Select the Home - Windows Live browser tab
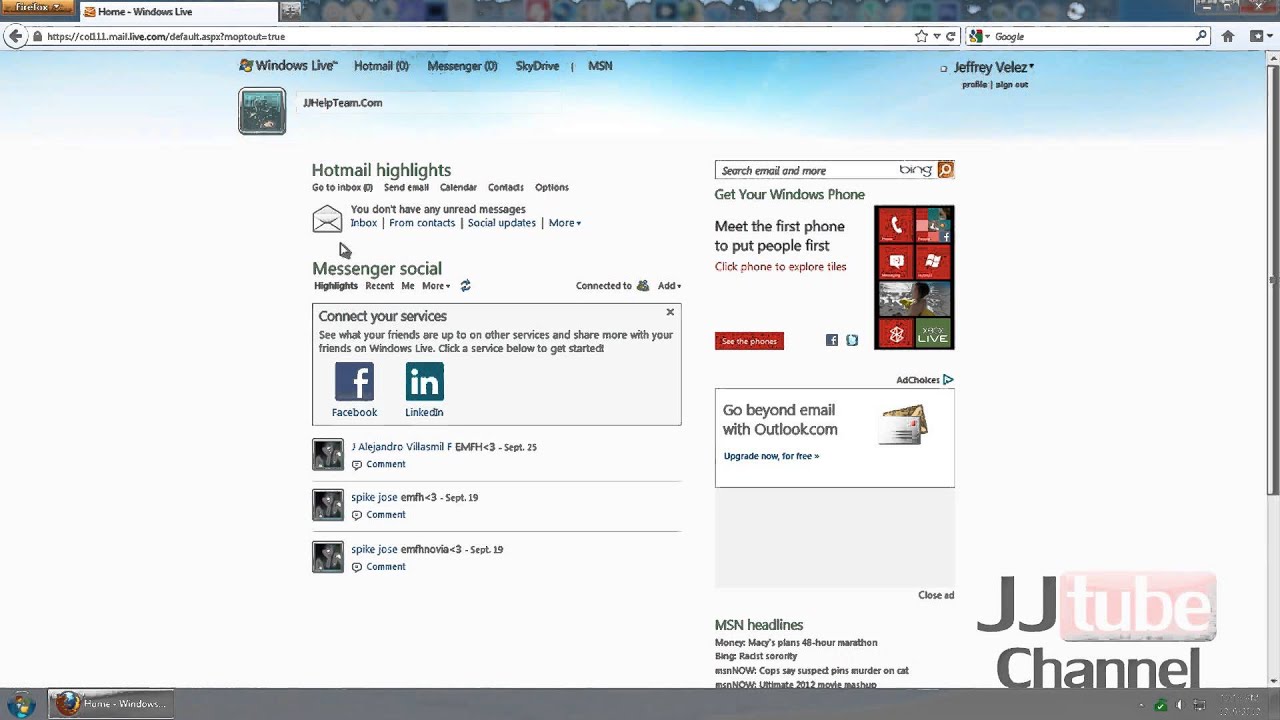 point(179,11)
